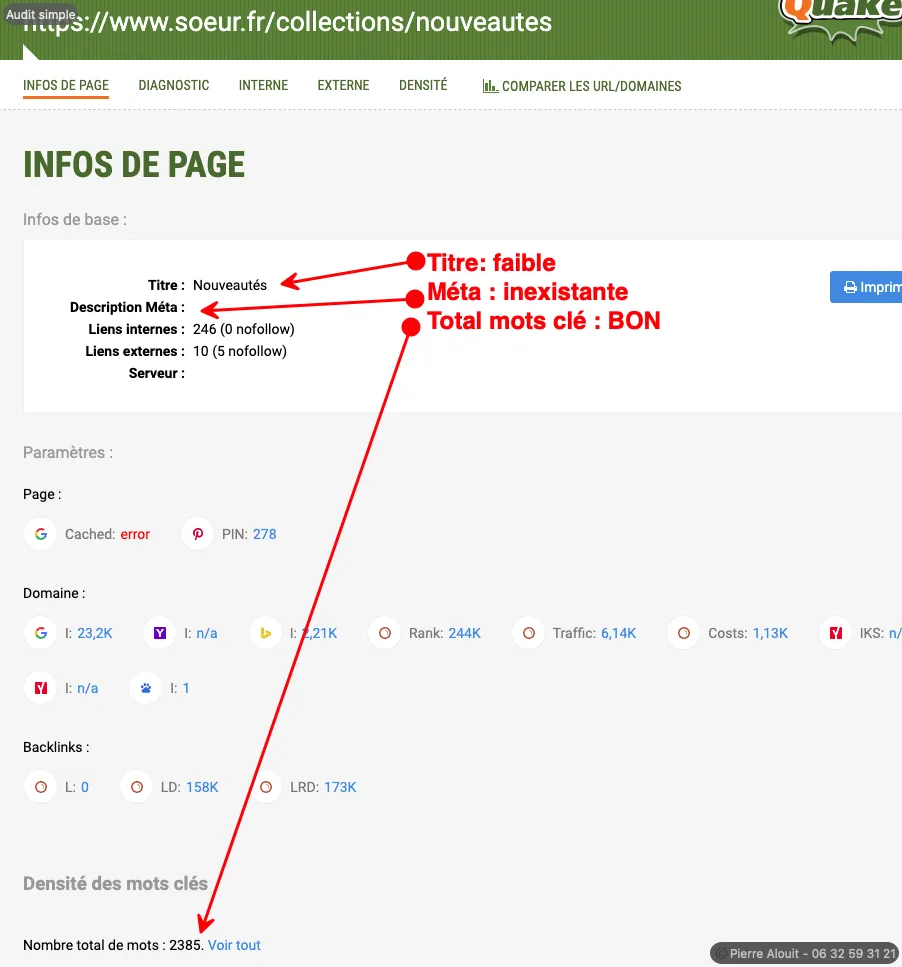Open the PIN value 278 link
The image size is (902, 967).
(264, 534)
